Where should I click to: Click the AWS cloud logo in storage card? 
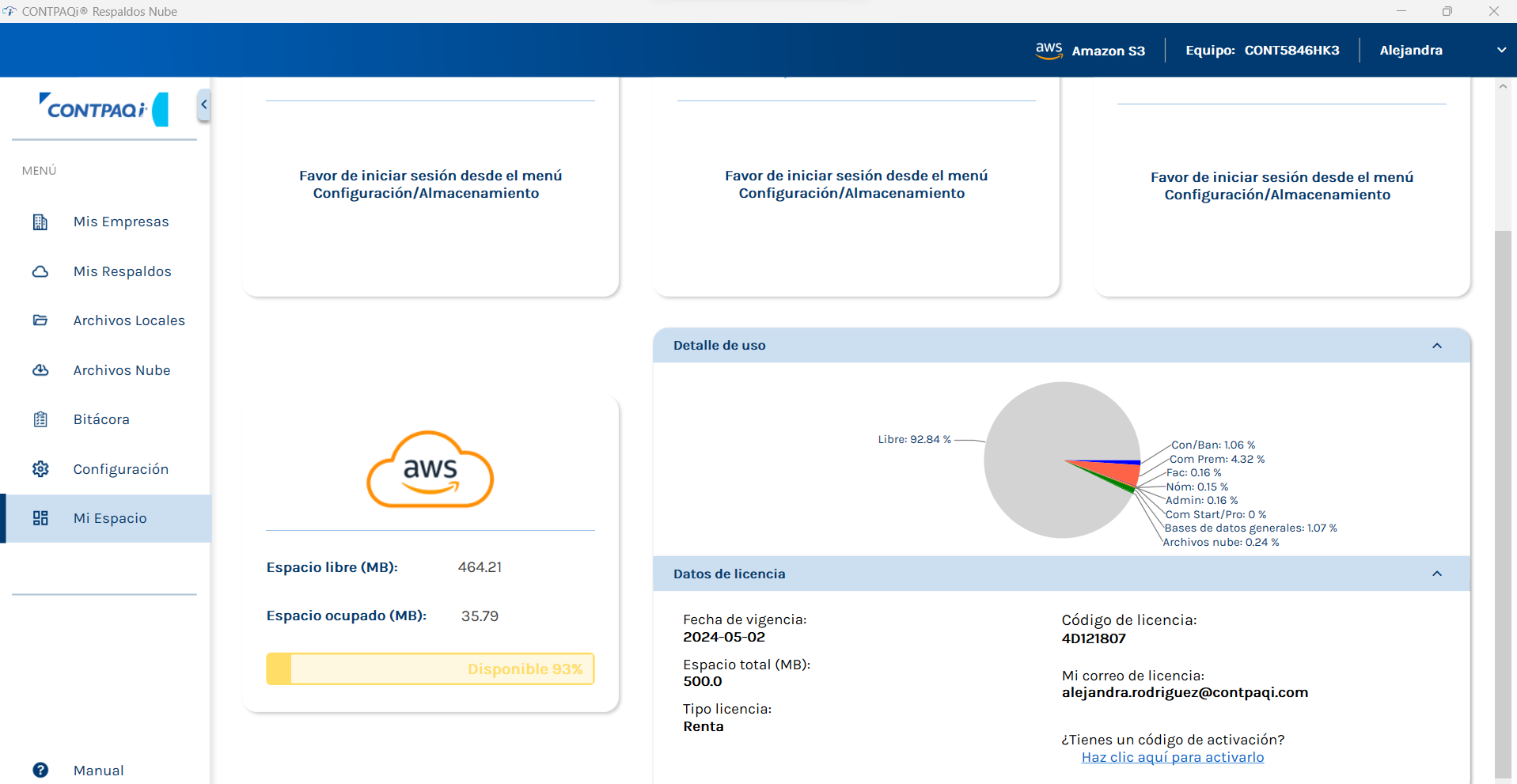pos(430,469)
